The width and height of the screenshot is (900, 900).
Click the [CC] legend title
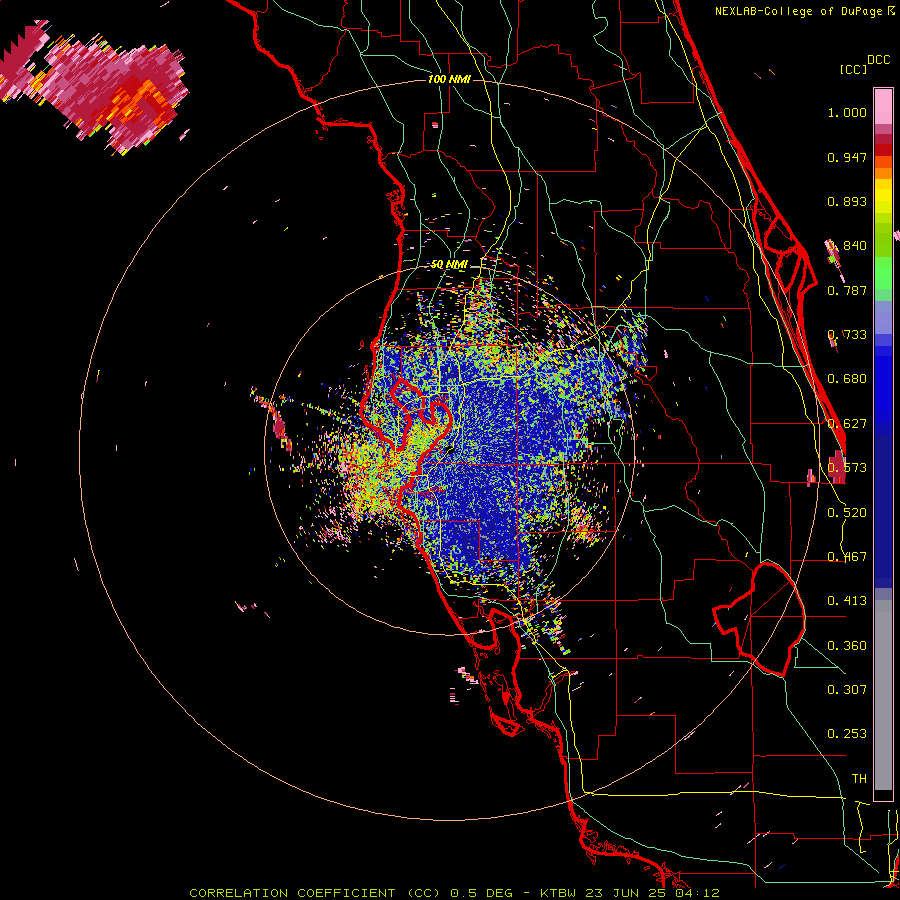(853, 69)
